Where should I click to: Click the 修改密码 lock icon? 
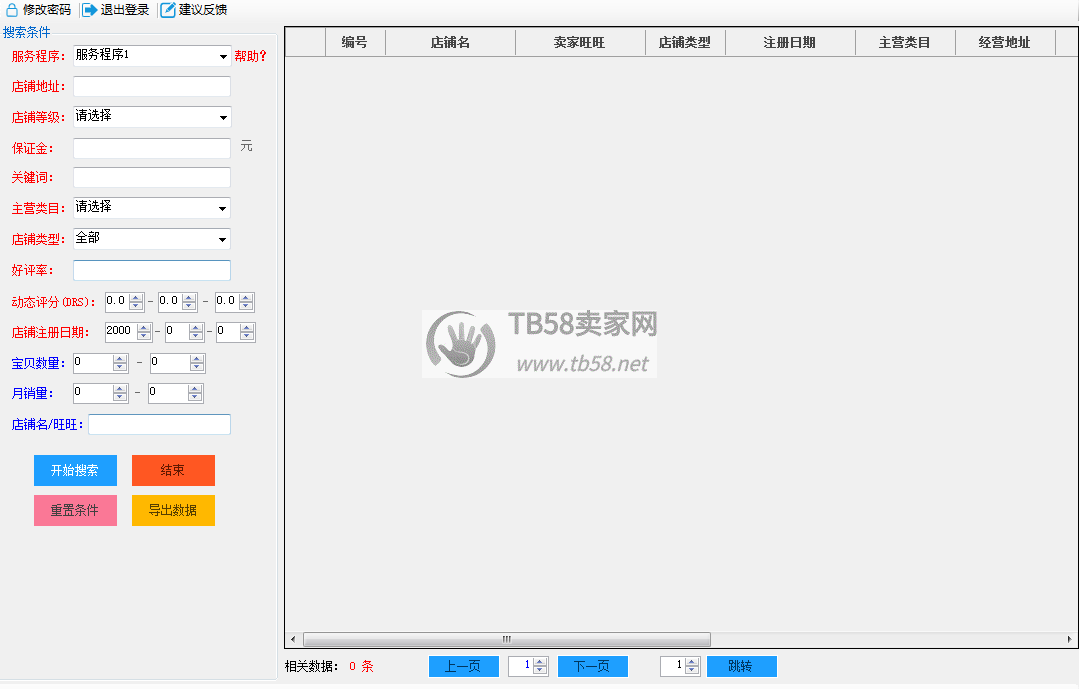(x=12, y=10)
